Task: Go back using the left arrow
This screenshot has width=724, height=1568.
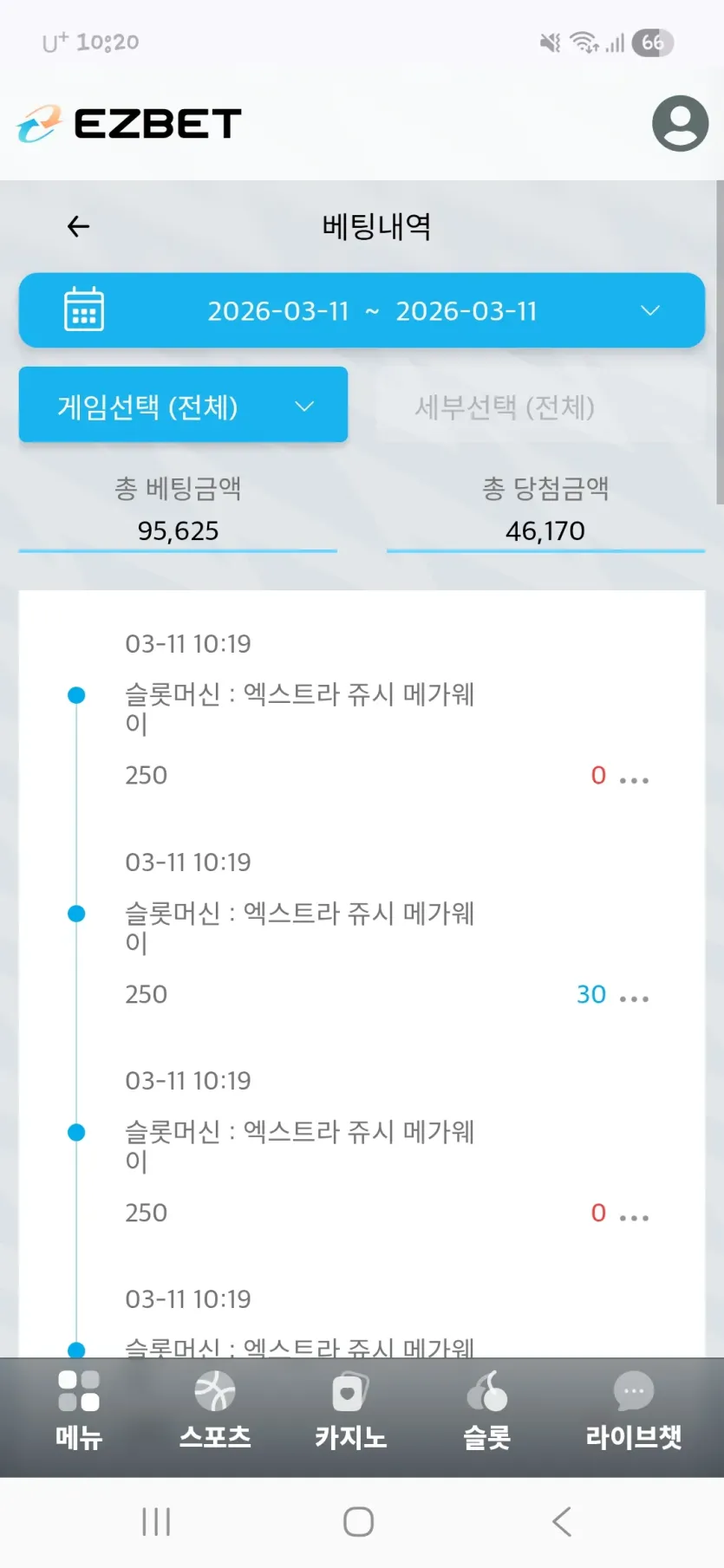Action: (x=79, y=227)
